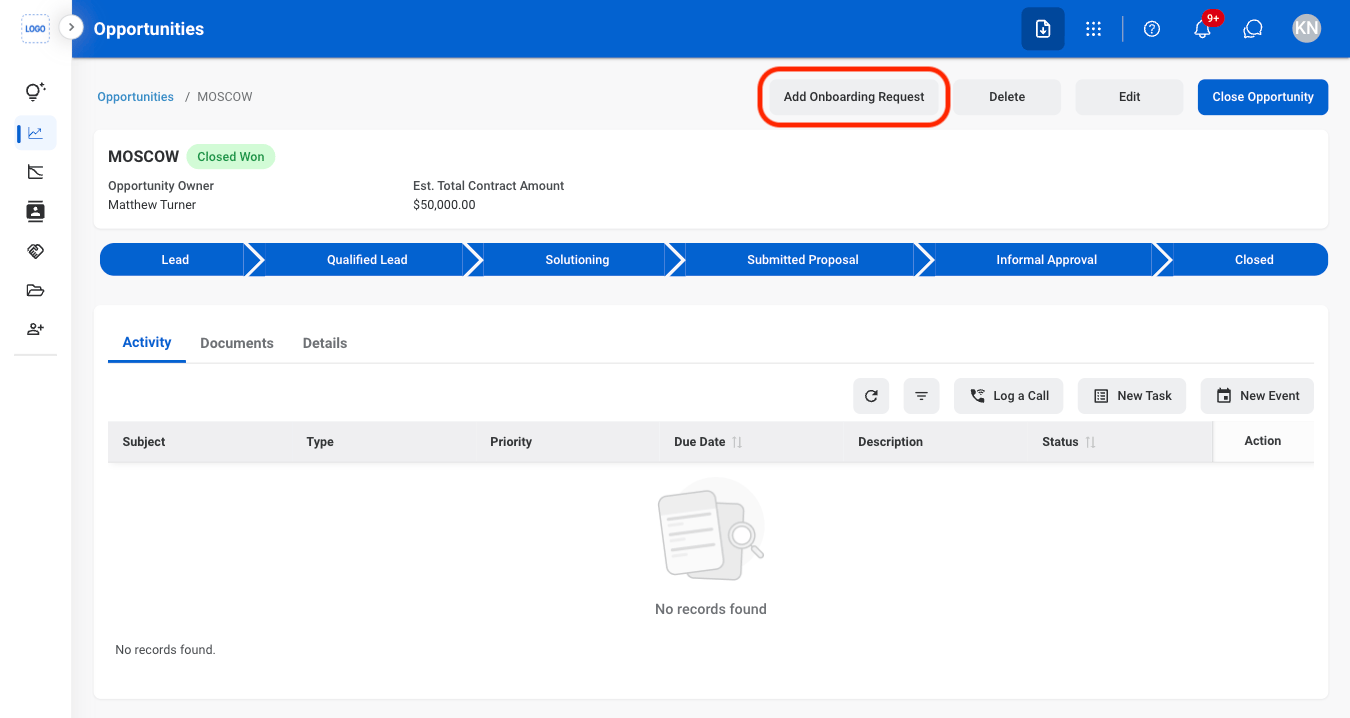The height and width of the screenshot is (718, 1350).
Task: Click the MOSCOW breadcrumb text
Action: pyautogui.click(x=225, y=97)
